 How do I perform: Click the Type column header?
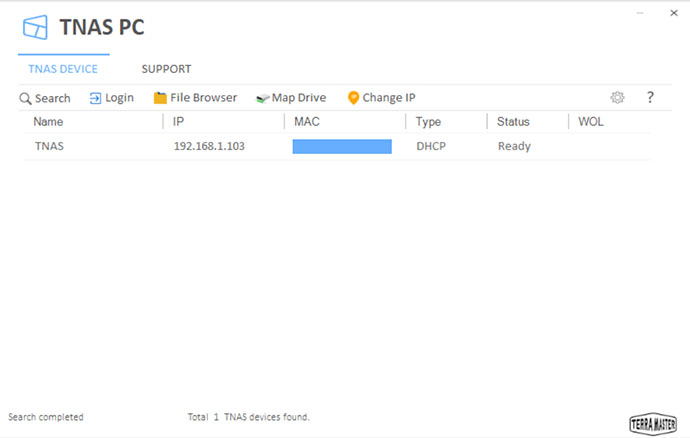(428, 122)
